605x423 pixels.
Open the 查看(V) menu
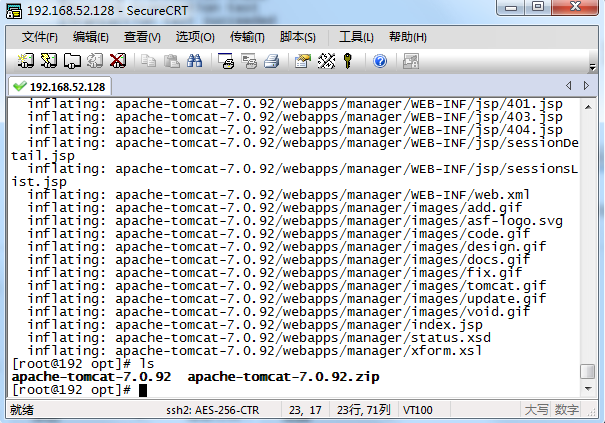pyautogui.click(x=142, y=37)
